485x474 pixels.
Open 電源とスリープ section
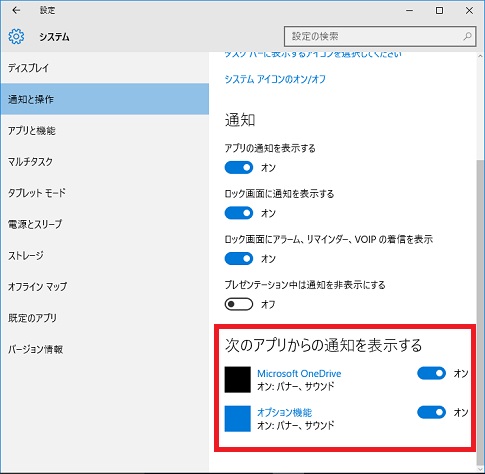(x=105, y=224)
